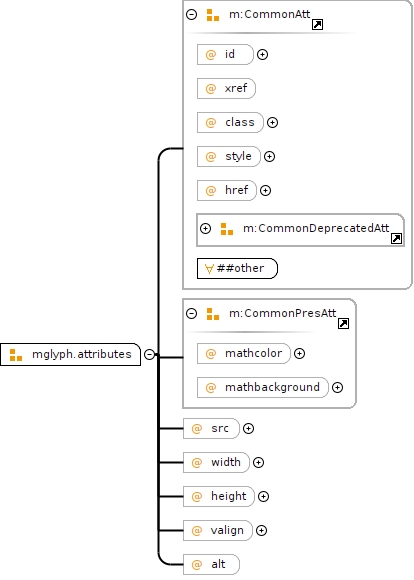Select the xref attribute node
Image resolution: width=414 pixels, height=580 pixels.
[226, 88]
